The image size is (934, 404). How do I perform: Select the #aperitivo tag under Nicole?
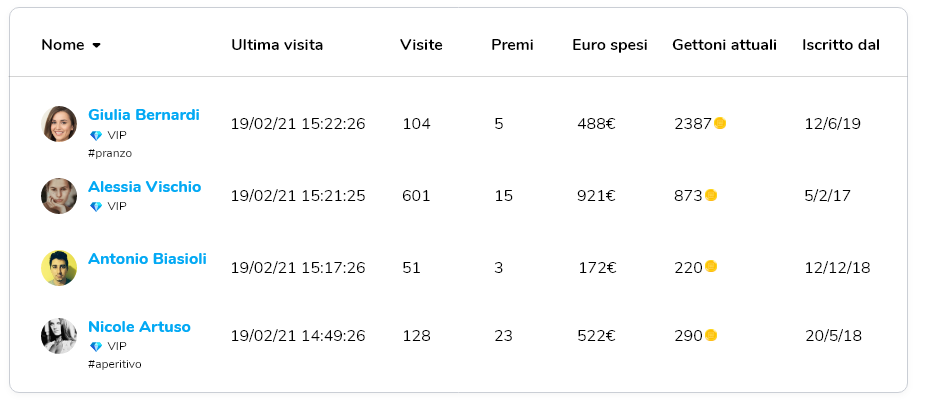tap(114, 364)
